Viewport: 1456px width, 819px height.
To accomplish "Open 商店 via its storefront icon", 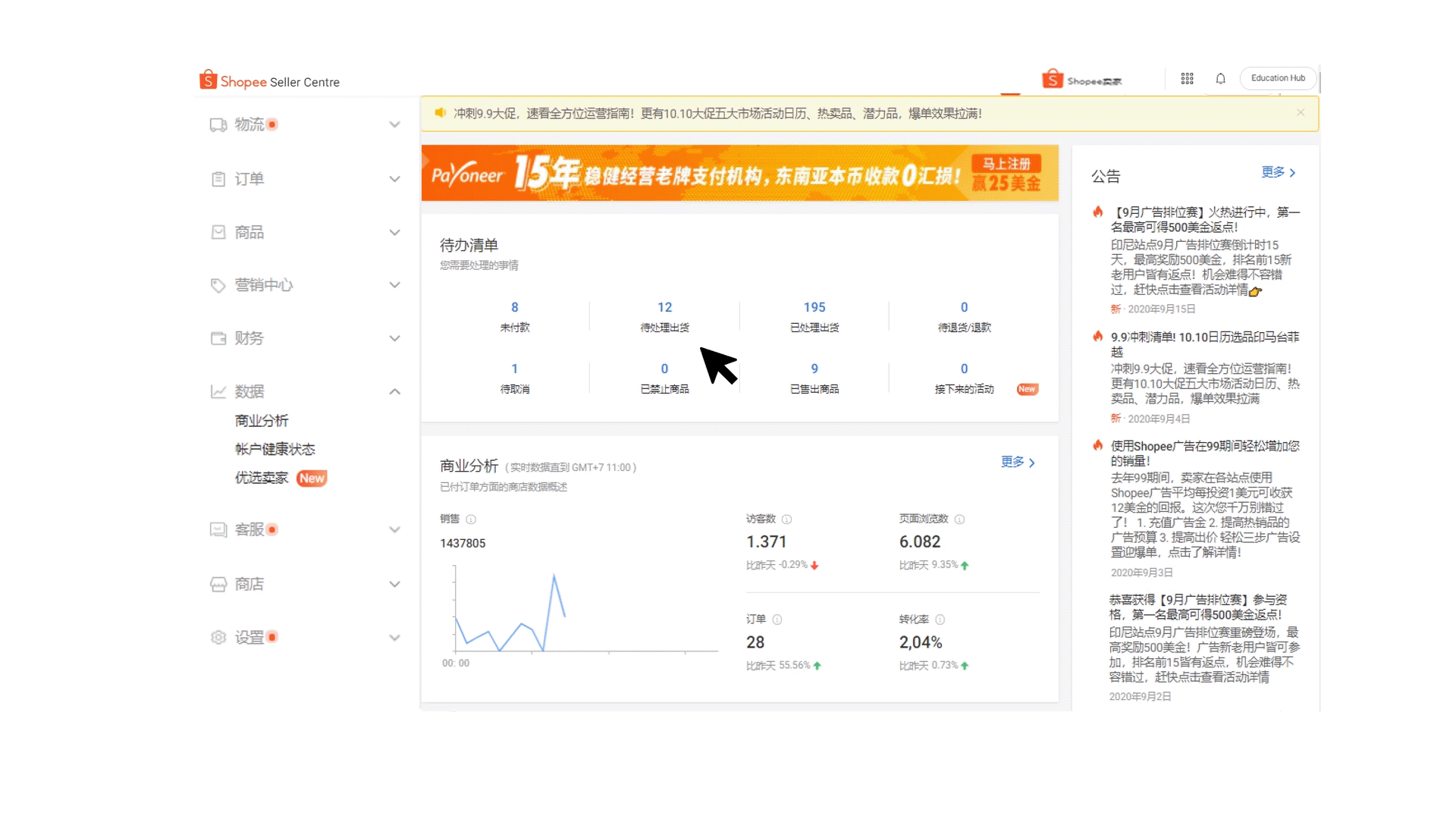I will pos(218,584).
